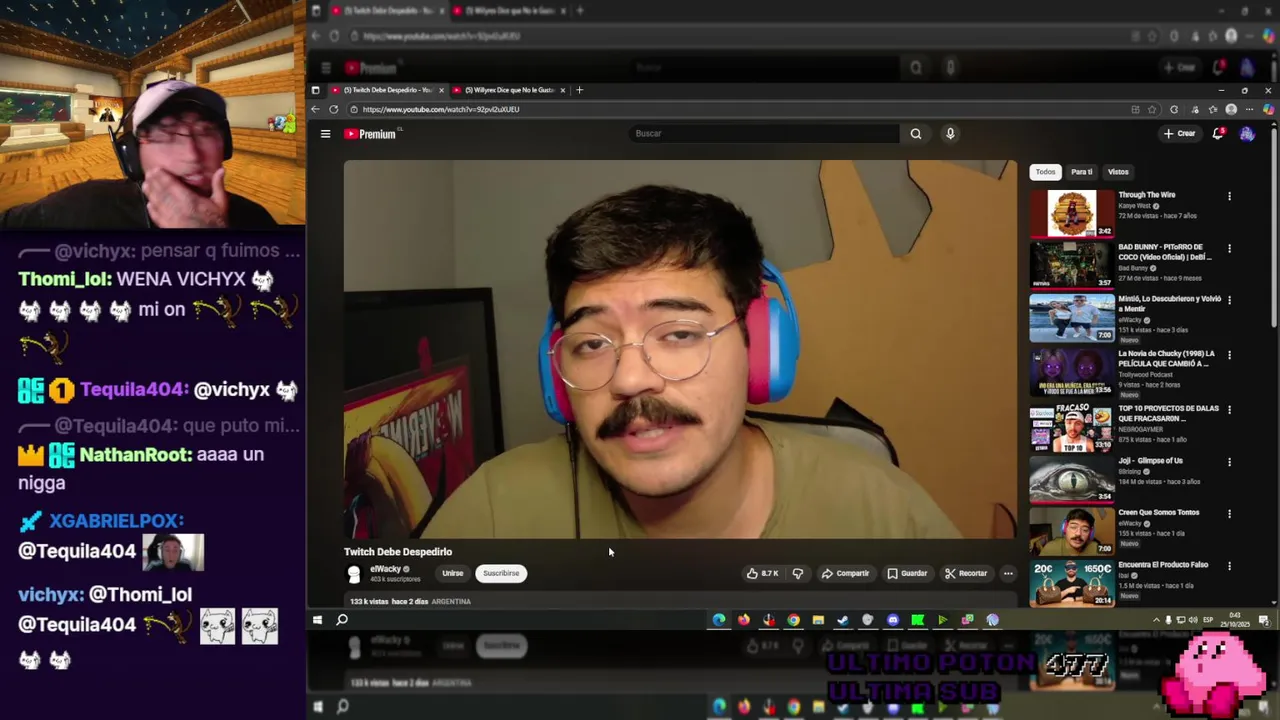Open Microsoft Edge from the taskbar
Screen dimensions: 1280x720
pos(719,620)
